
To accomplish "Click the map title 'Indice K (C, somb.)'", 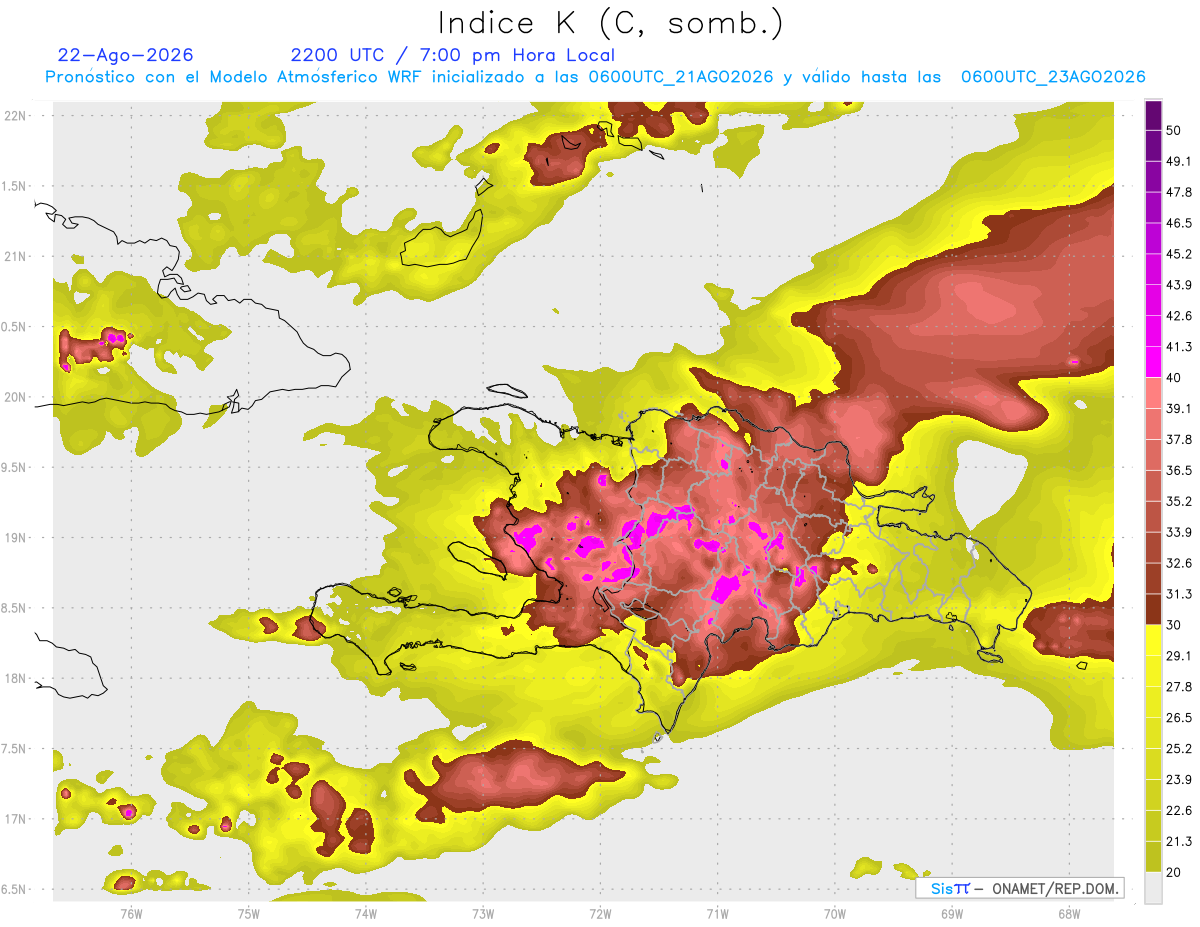I will (x=611, y=23).
